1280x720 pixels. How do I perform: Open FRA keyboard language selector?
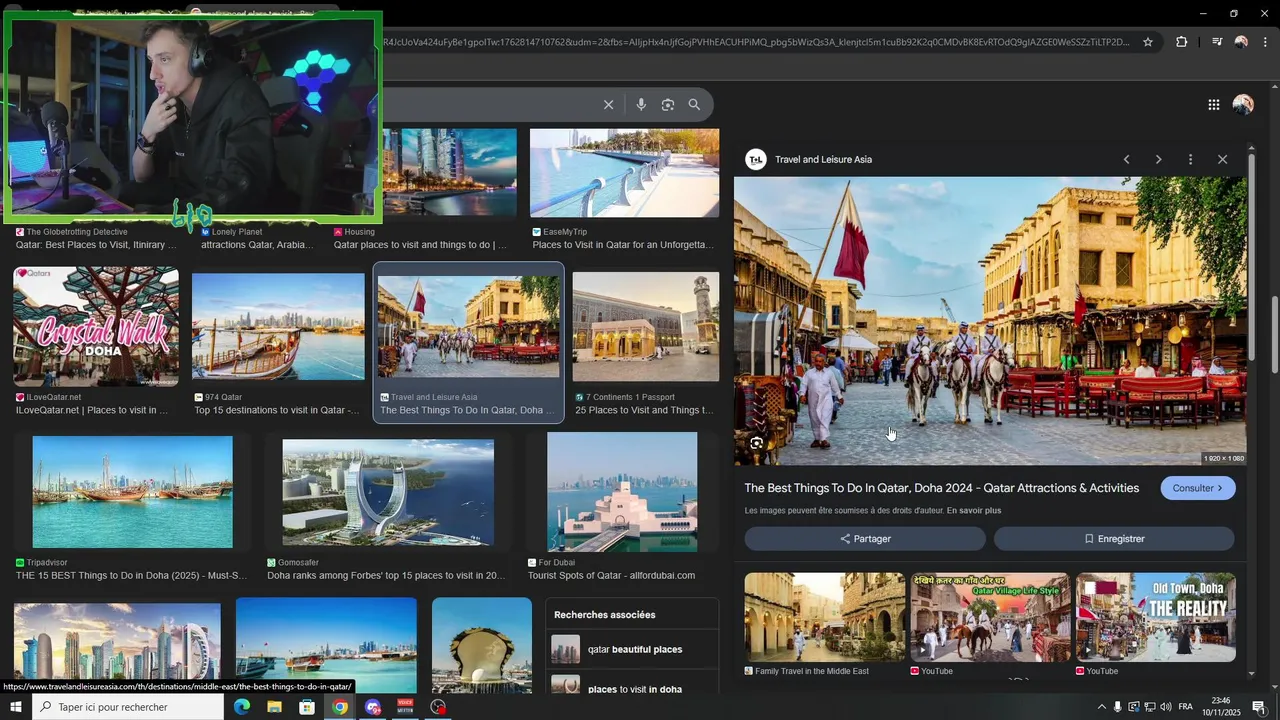(x=1186, y=707)
